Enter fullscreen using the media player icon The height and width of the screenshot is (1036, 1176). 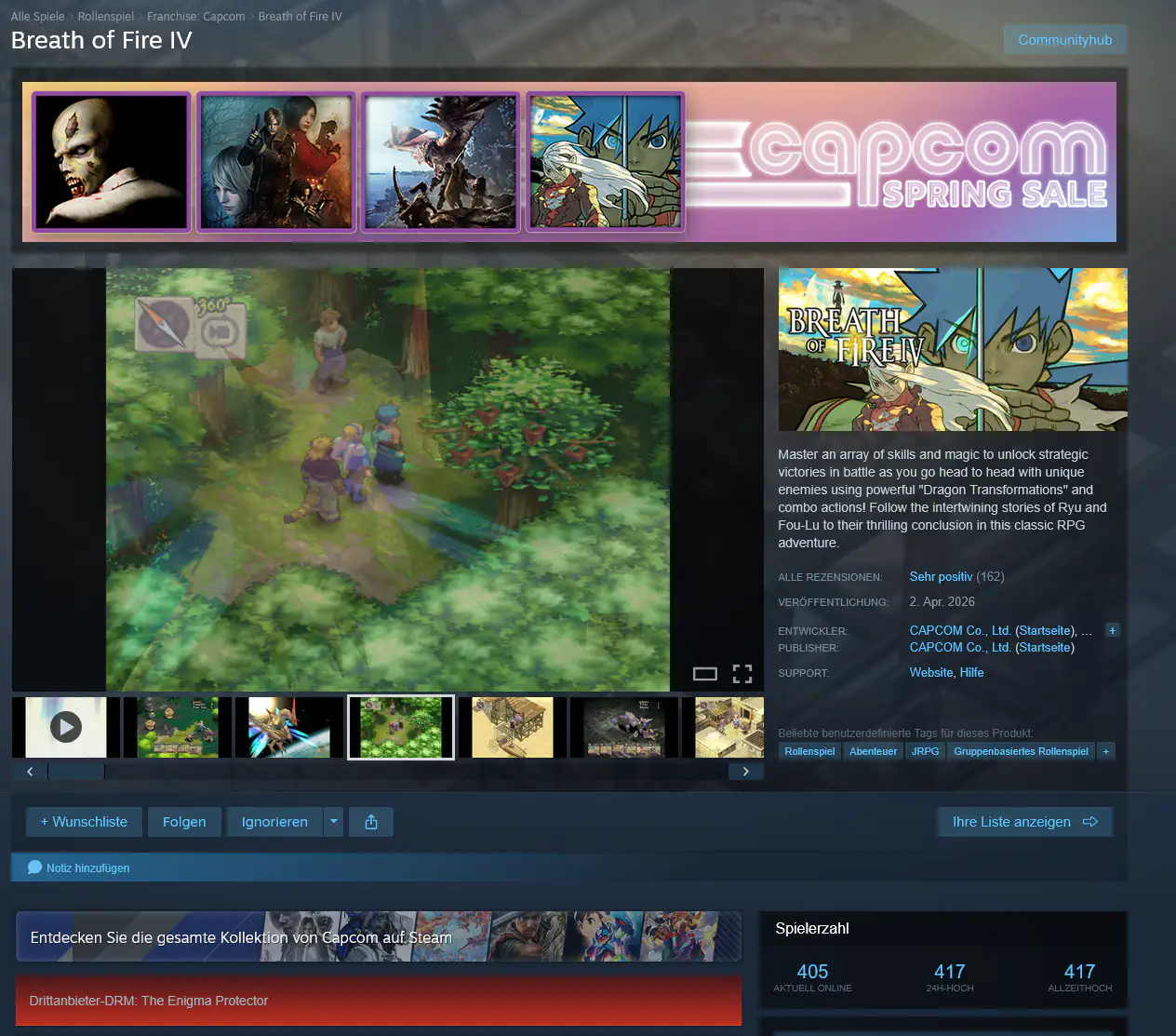pos(742,674)
